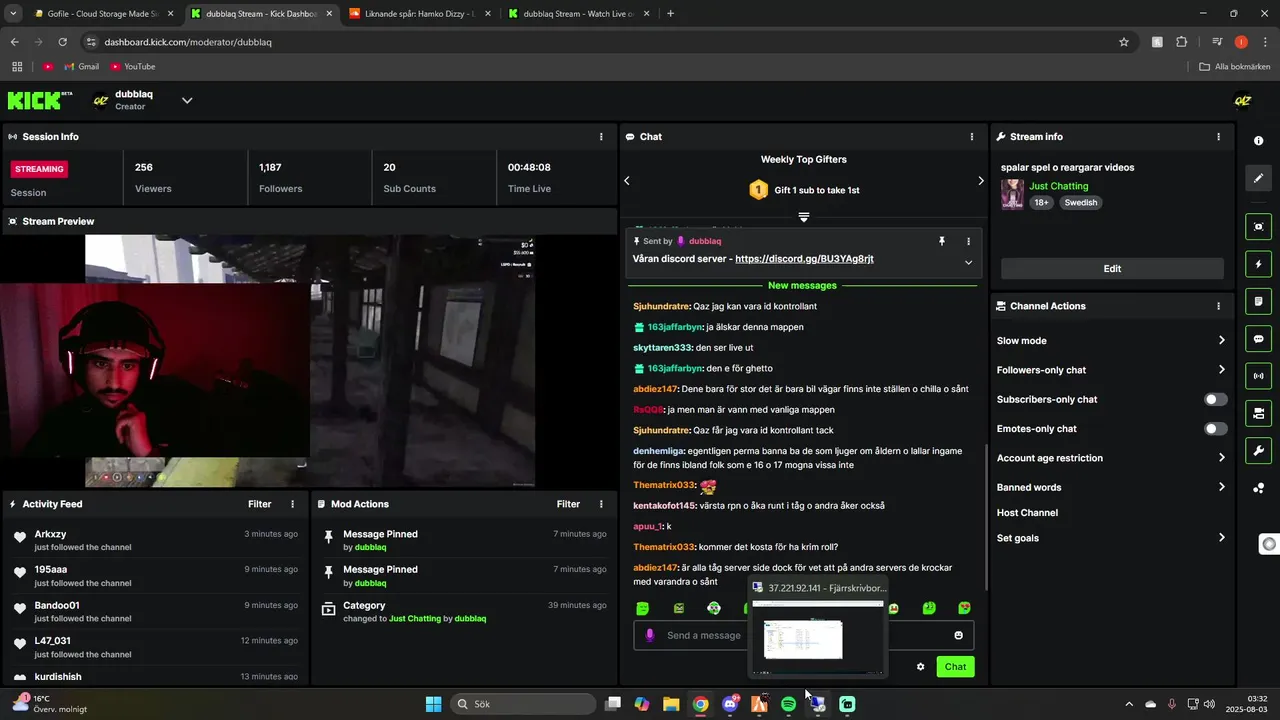The image size is (1280, 720).
Task: Open Activity Feed three-dot menu
Action: 292,504
